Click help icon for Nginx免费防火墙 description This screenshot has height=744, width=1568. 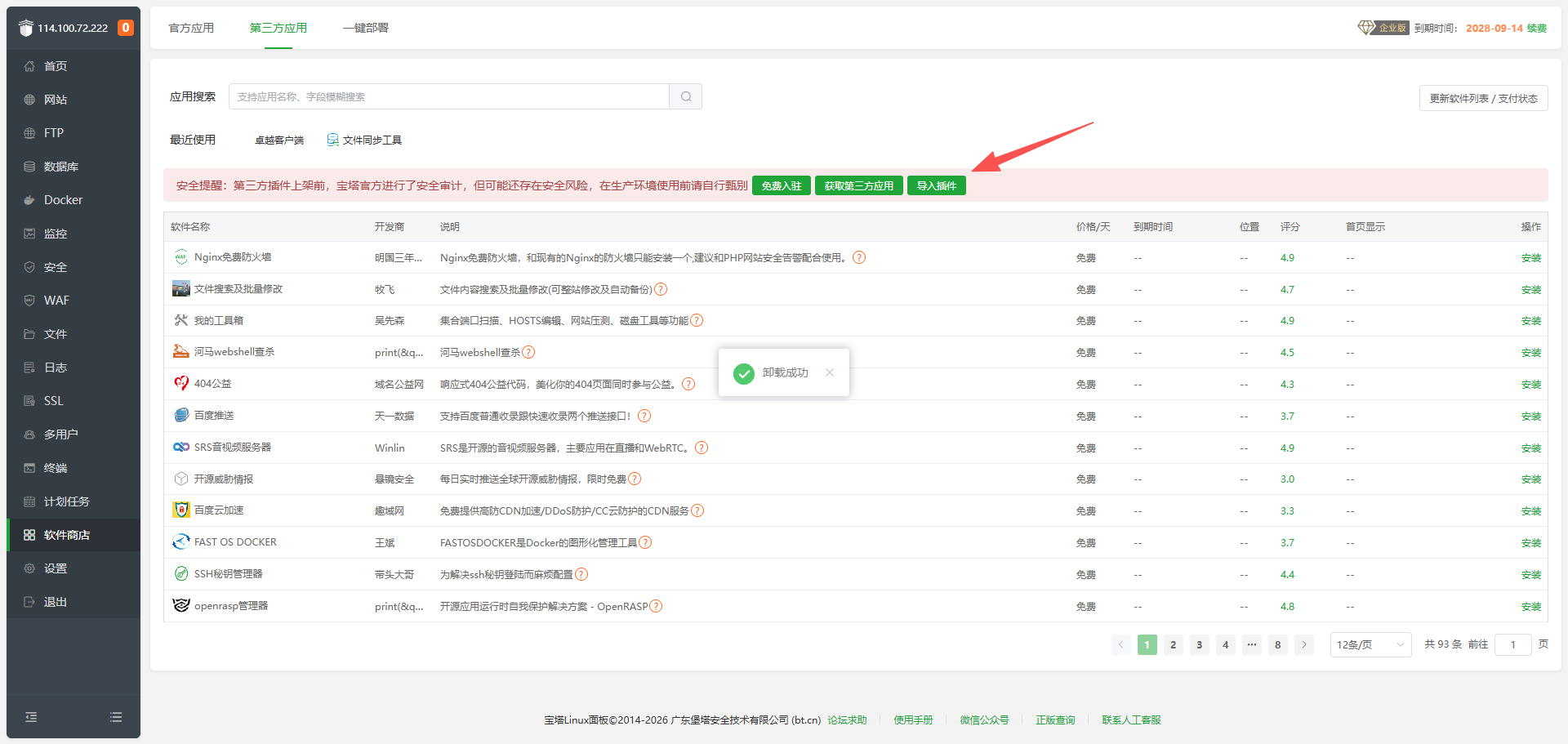click(859, 257)
